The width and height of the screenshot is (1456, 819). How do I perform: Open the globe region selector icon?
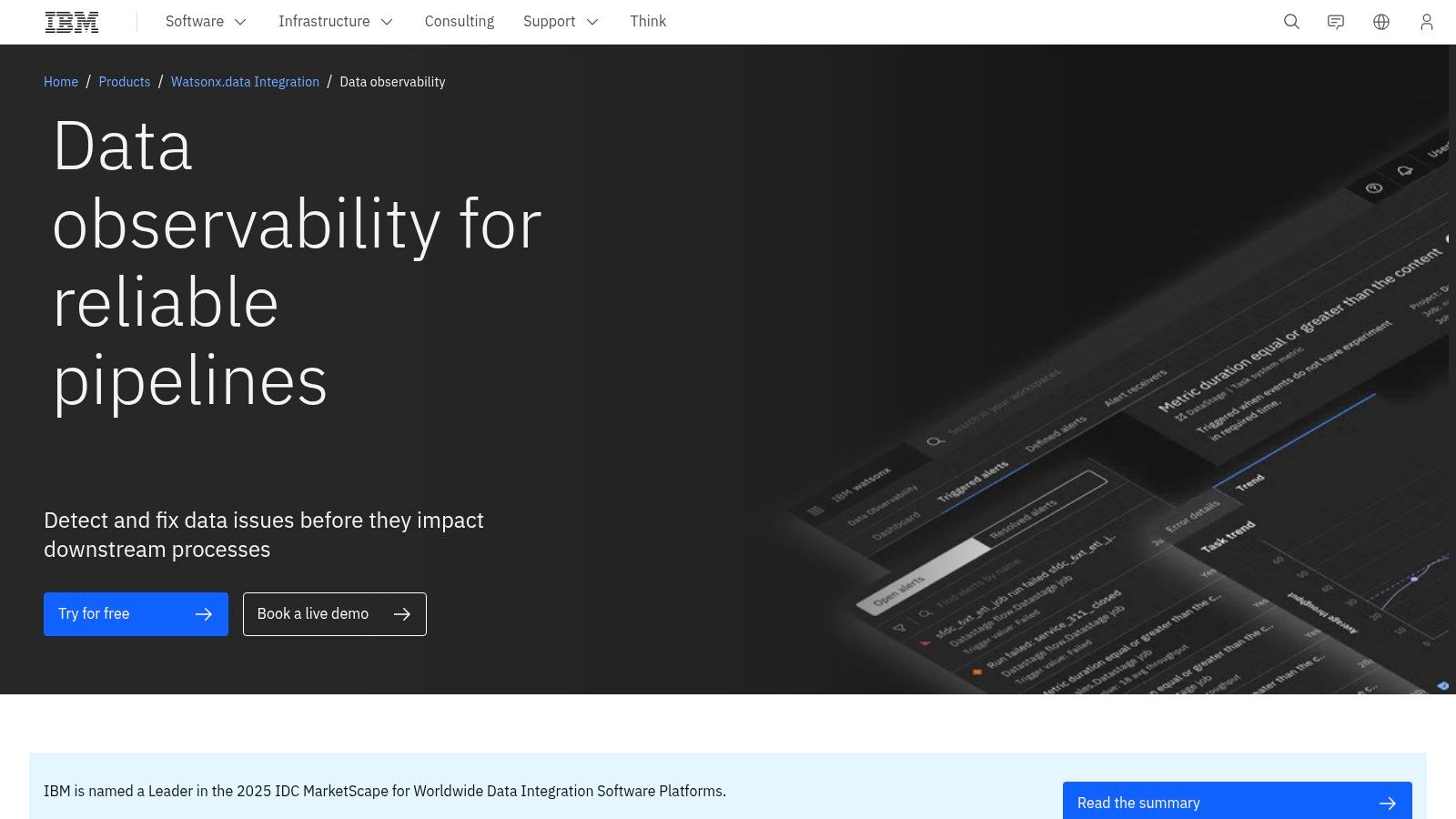1381,22
